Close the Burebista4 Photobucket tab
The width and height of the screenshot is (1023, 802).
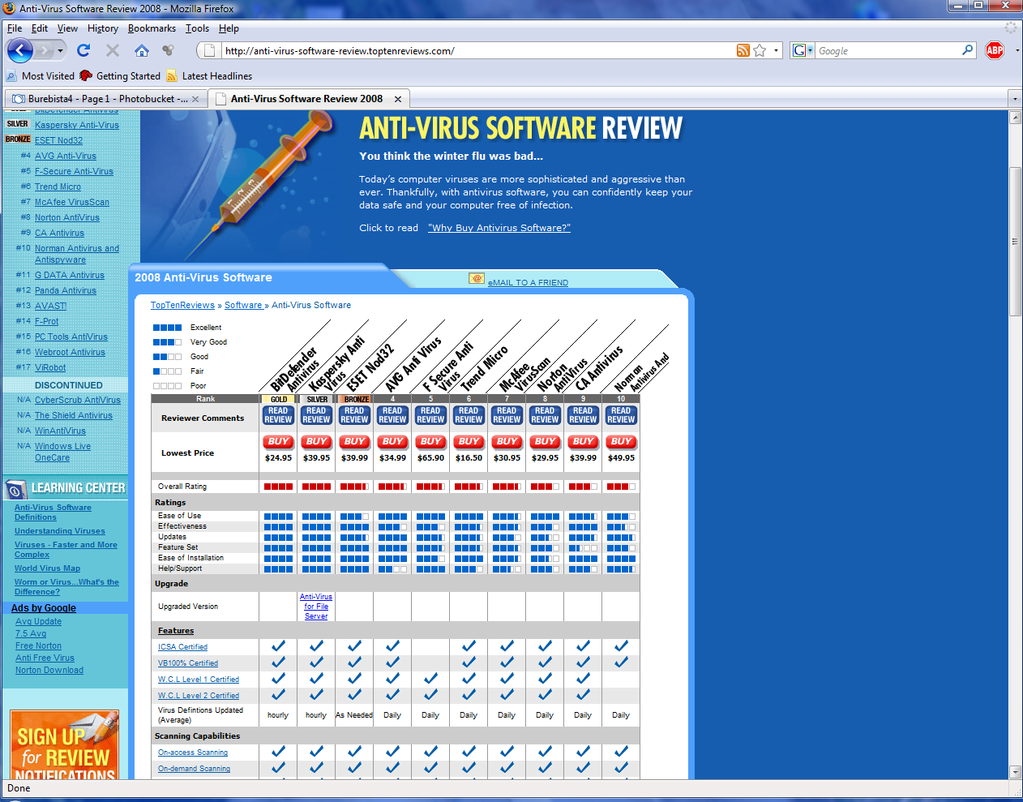click(195, 99)
